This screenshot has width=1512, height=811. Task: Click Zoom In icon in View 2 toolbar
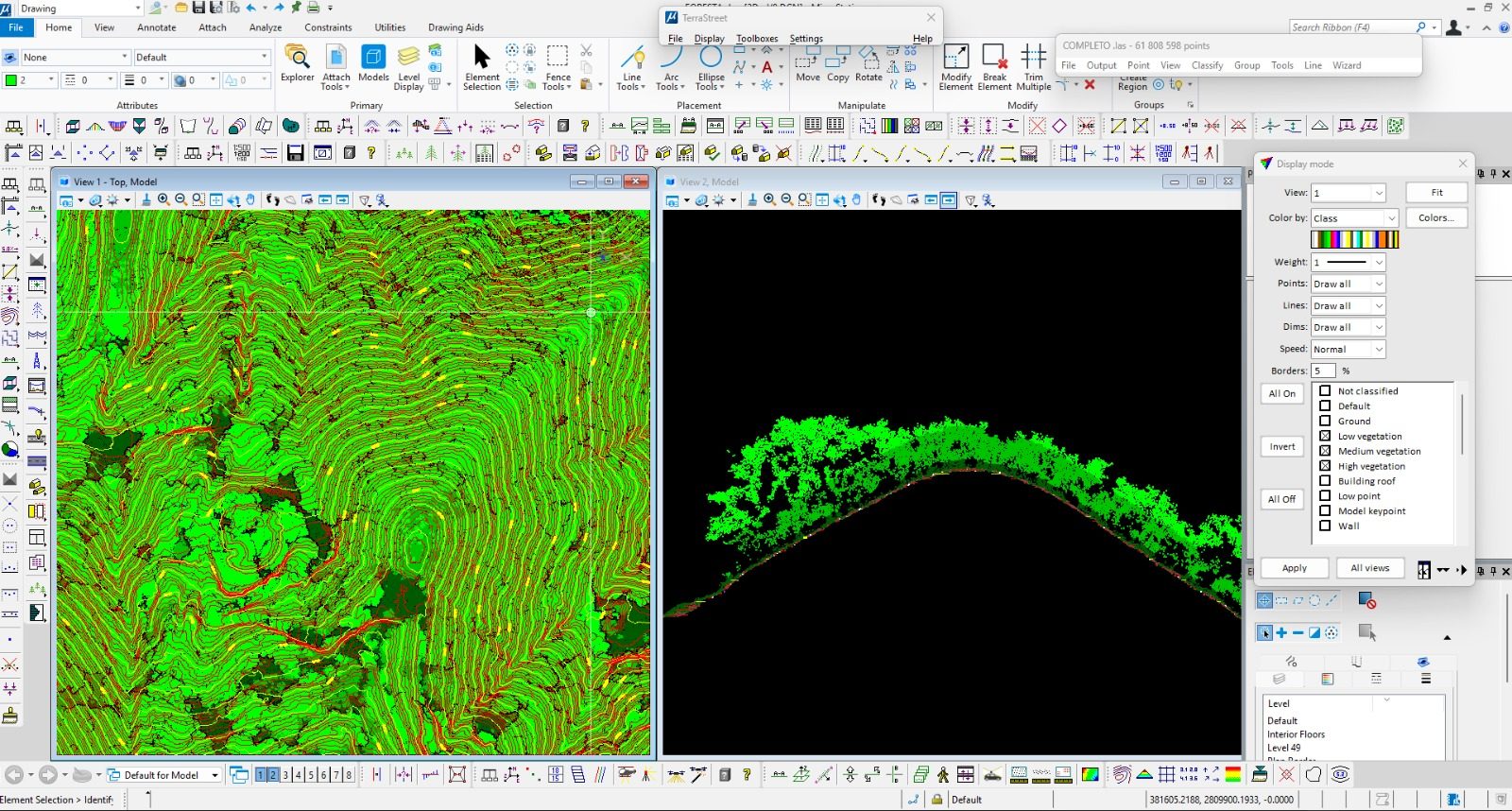(x=769, y=199)
